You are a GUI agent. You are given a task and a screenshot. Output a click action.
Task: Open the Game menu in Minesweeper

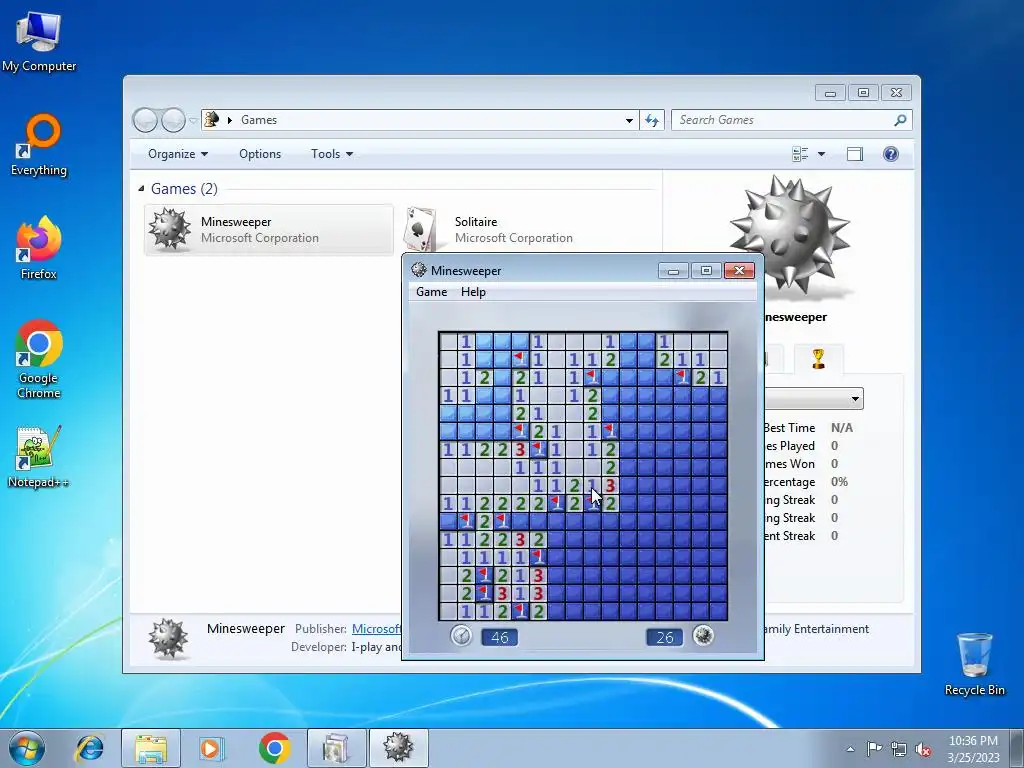point(432,292)
